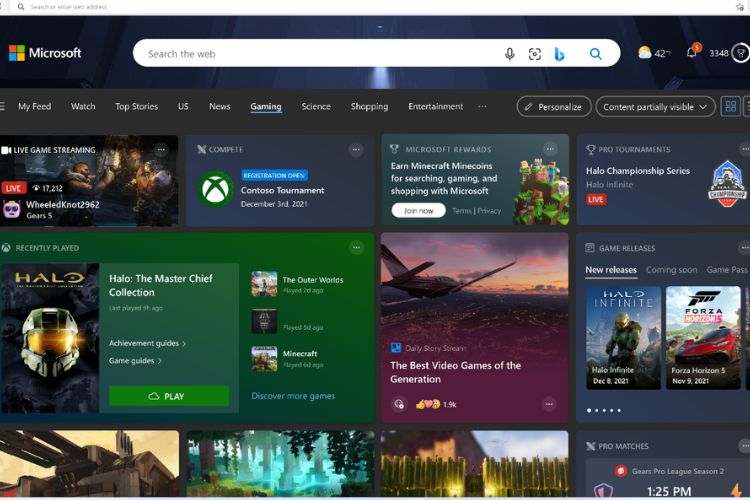The image size is (750, 500).
Task: Click the browser address bar
Action: [373, 7]
